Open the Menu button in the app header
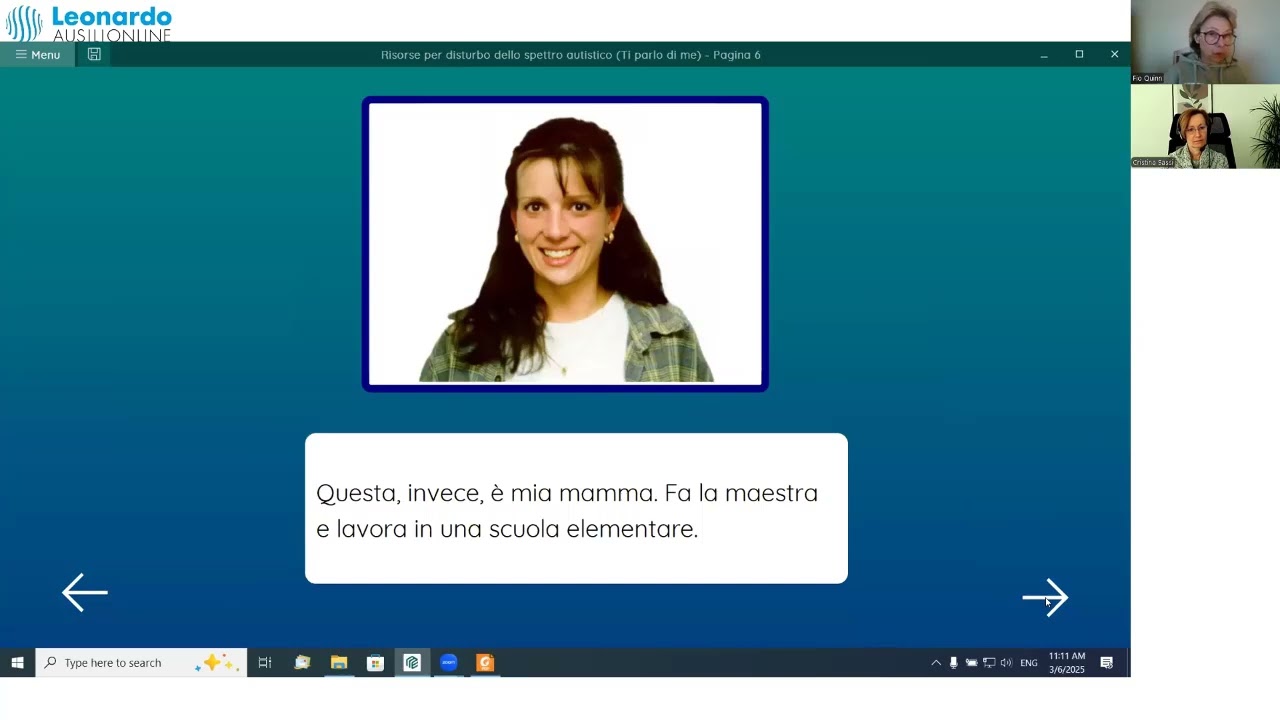The height and width of the screenshot is (720, 1280). point(37,55)
